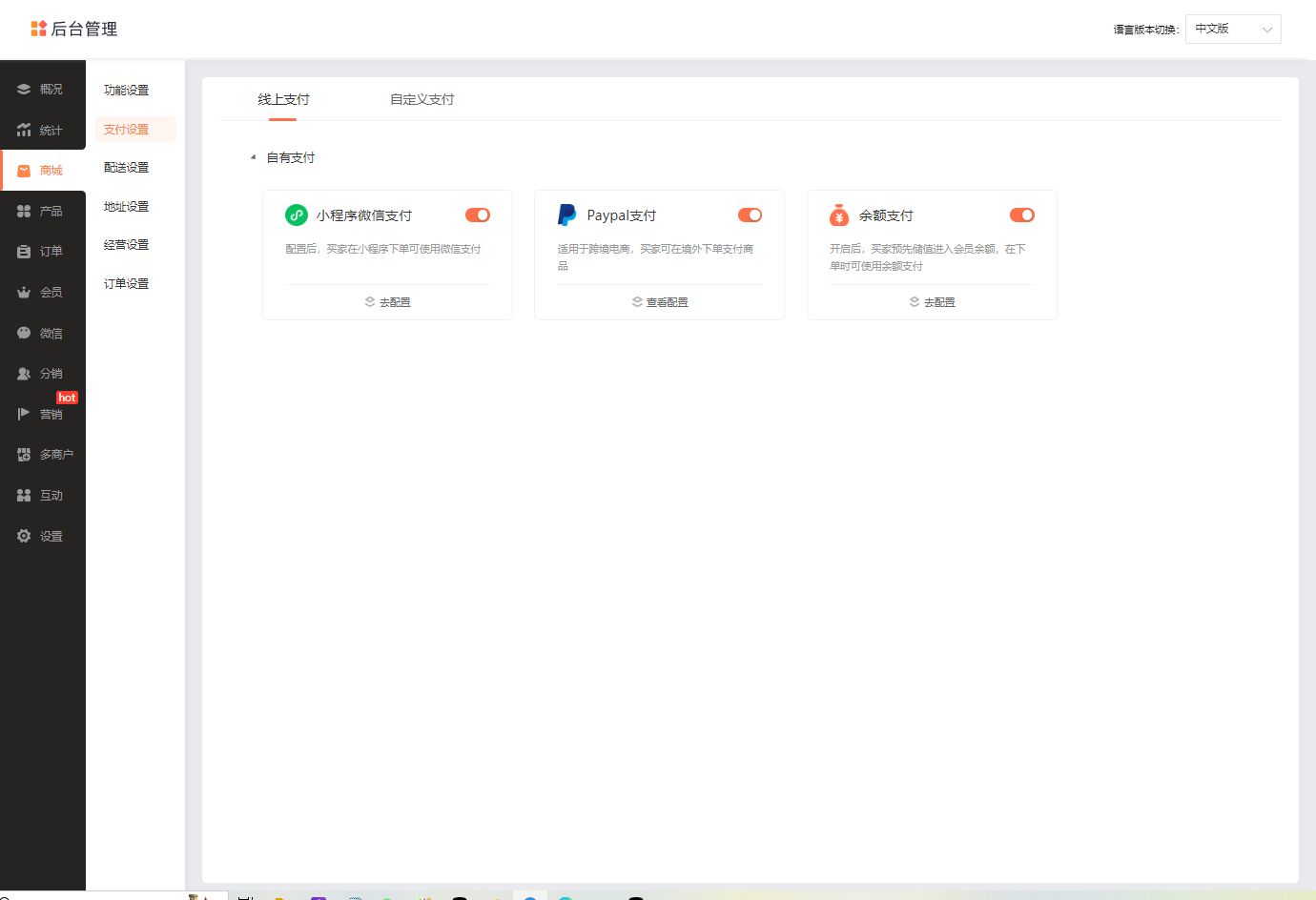Viewport: 1316px width, 900px height.
Task: Switch to the 线上支付 tab
Action: [283, 99]
